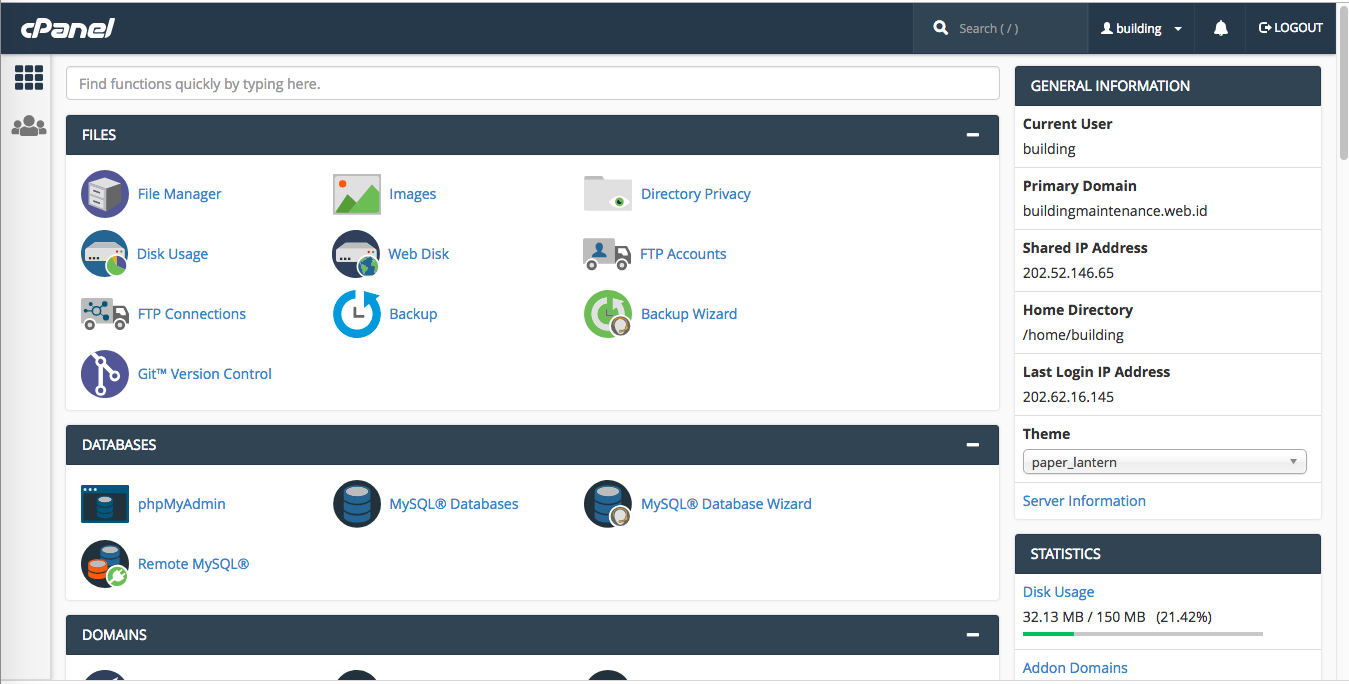Open the Backup Wizard icon
The height and width of the screenshot is (684, 1349).
[608, 314]
